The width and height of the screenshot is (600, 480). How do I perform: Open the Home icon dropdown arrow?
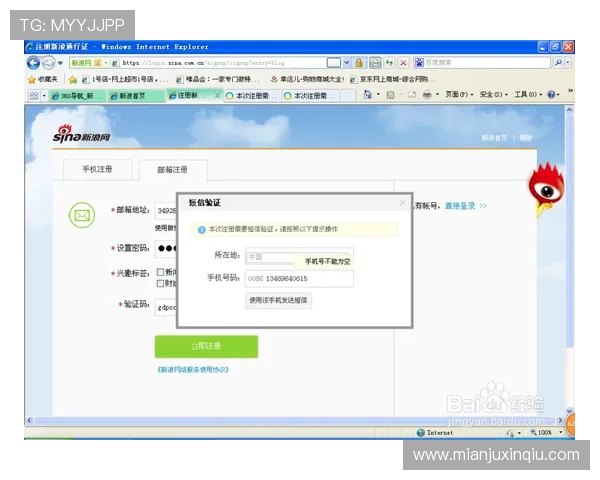click(378, 95)
